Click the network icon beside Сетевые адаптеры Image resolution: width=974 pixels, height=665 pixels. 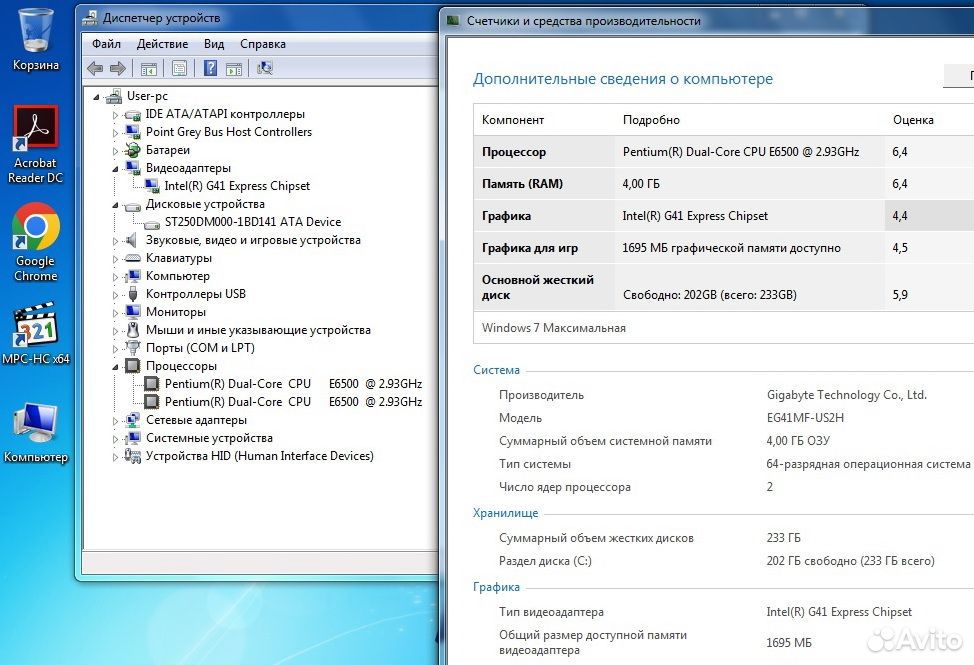coord(132,420)
